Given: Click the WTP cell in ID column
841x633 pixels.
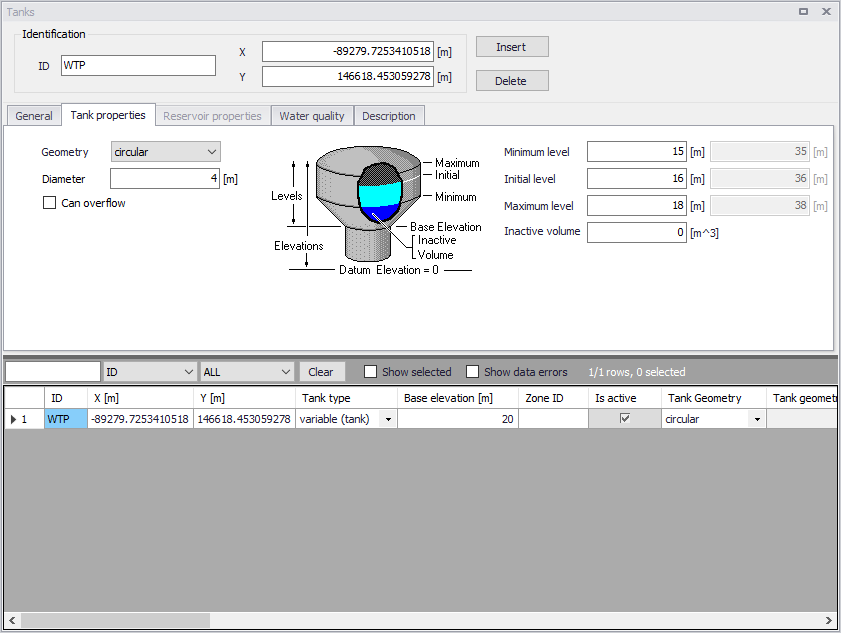Looking at the screenshot, I should 65,419.
